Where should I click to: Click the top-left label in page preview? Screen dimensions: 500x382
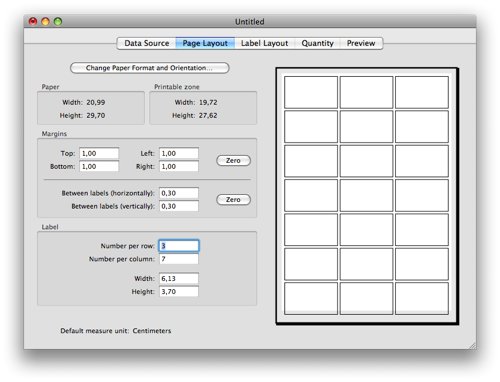pyautogui.click(x=311, y=92)
